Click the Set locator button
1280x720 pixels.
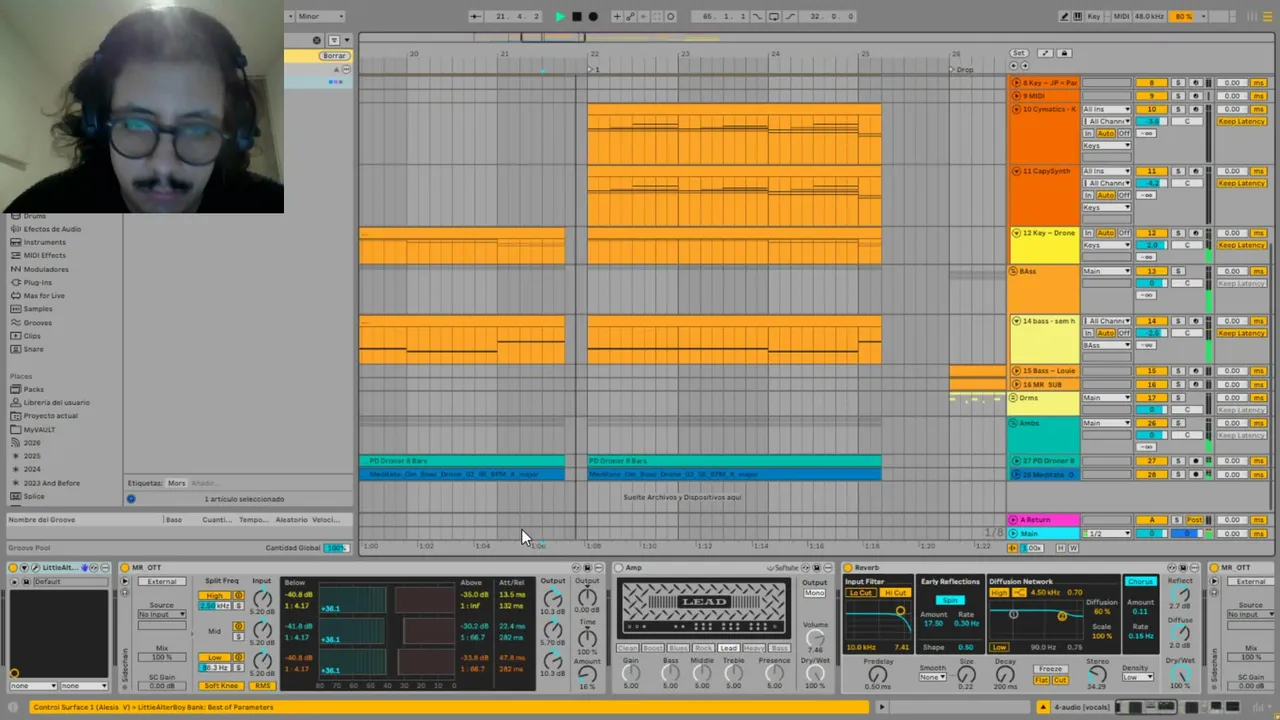(x=1018, y=53)
